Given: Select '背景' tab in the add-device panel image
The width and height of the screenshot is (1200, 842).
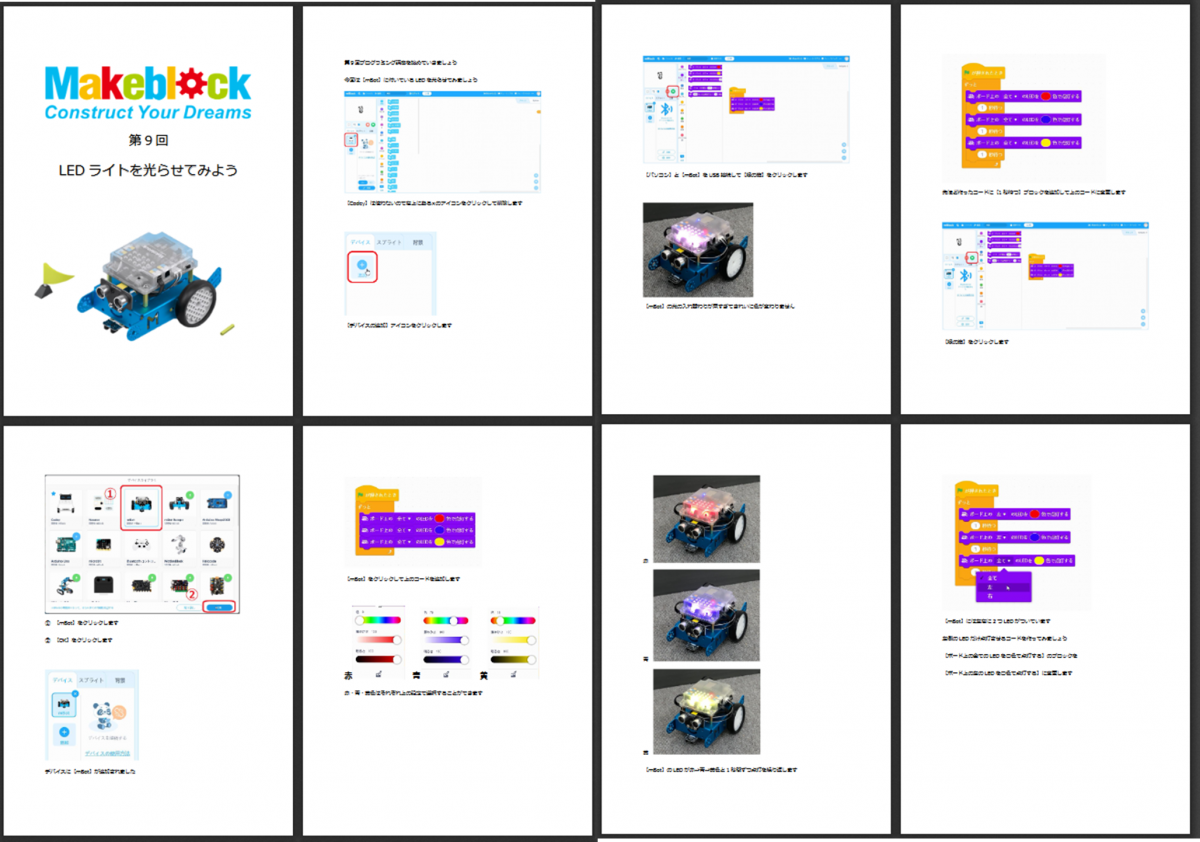Looking at the screenshot, I should pos(419,242).
